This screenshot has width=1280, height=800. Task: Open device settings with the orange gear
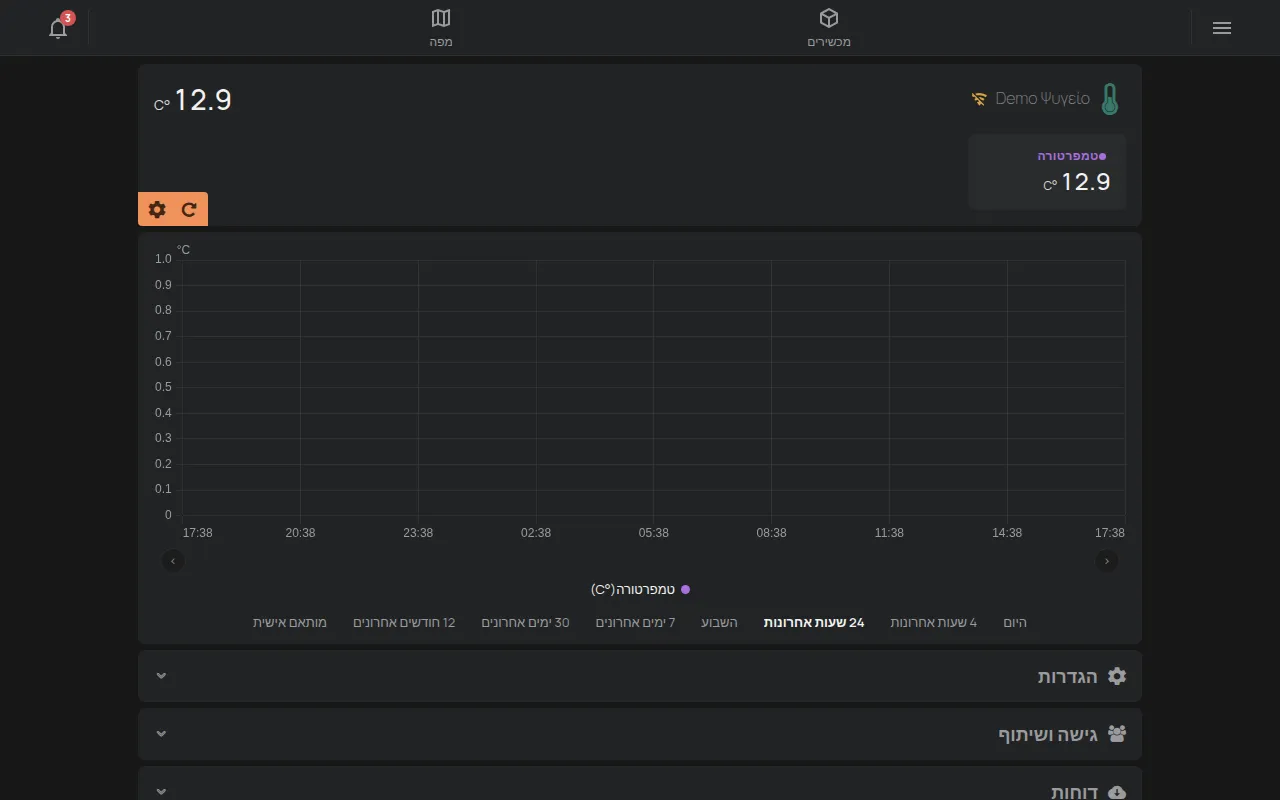tap(157, 209)
